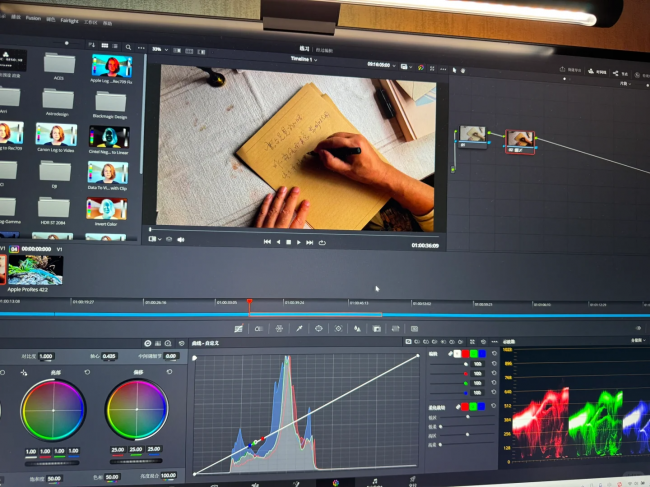Open the Curves palette icon
This screenshot has height=487, width=650.
click(x=238, y=328)
